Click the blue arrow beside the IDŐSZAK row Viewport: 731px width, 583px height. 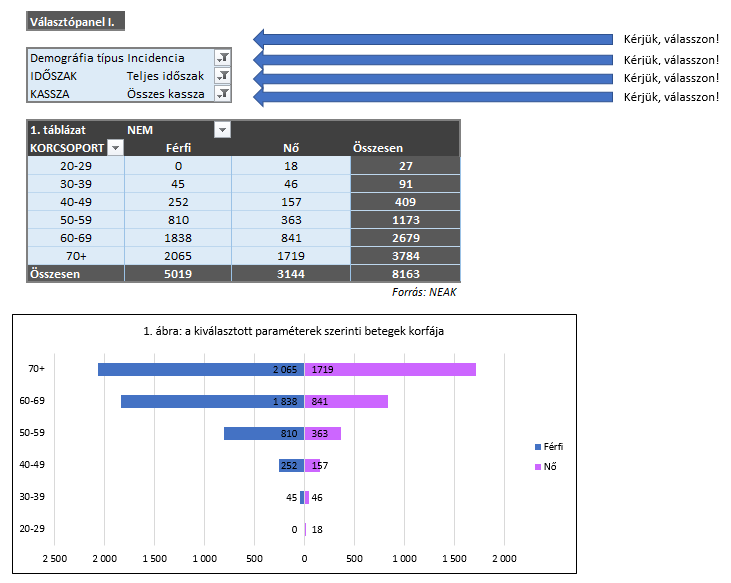click(432, 78)
